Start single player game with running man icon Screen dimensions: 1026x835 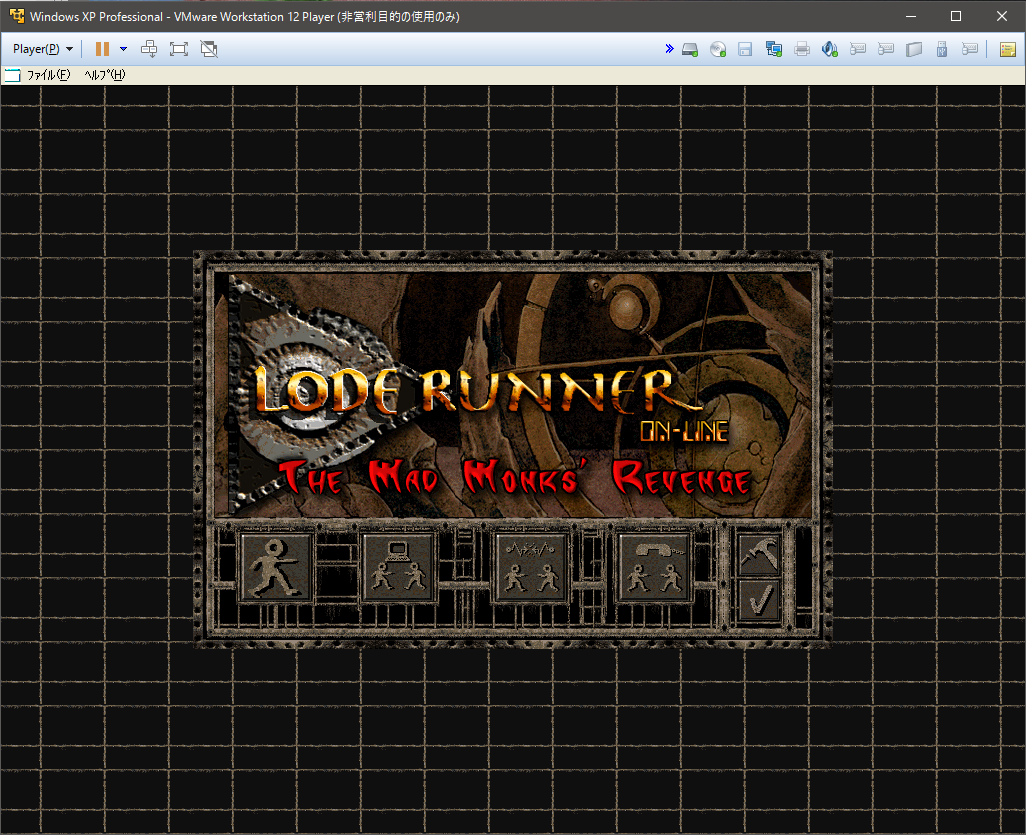pos(275,567)
